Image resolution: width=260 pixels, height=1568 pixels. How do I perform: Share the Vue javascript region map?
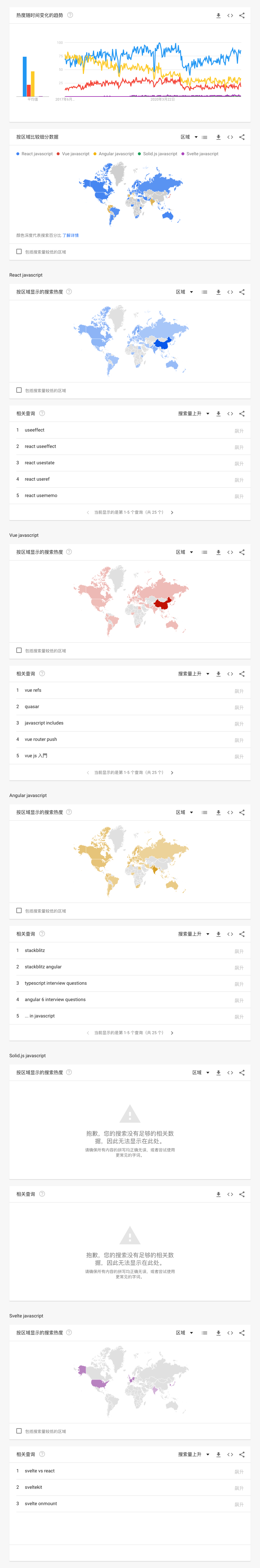pyautogui.click(x=242, y=553)
